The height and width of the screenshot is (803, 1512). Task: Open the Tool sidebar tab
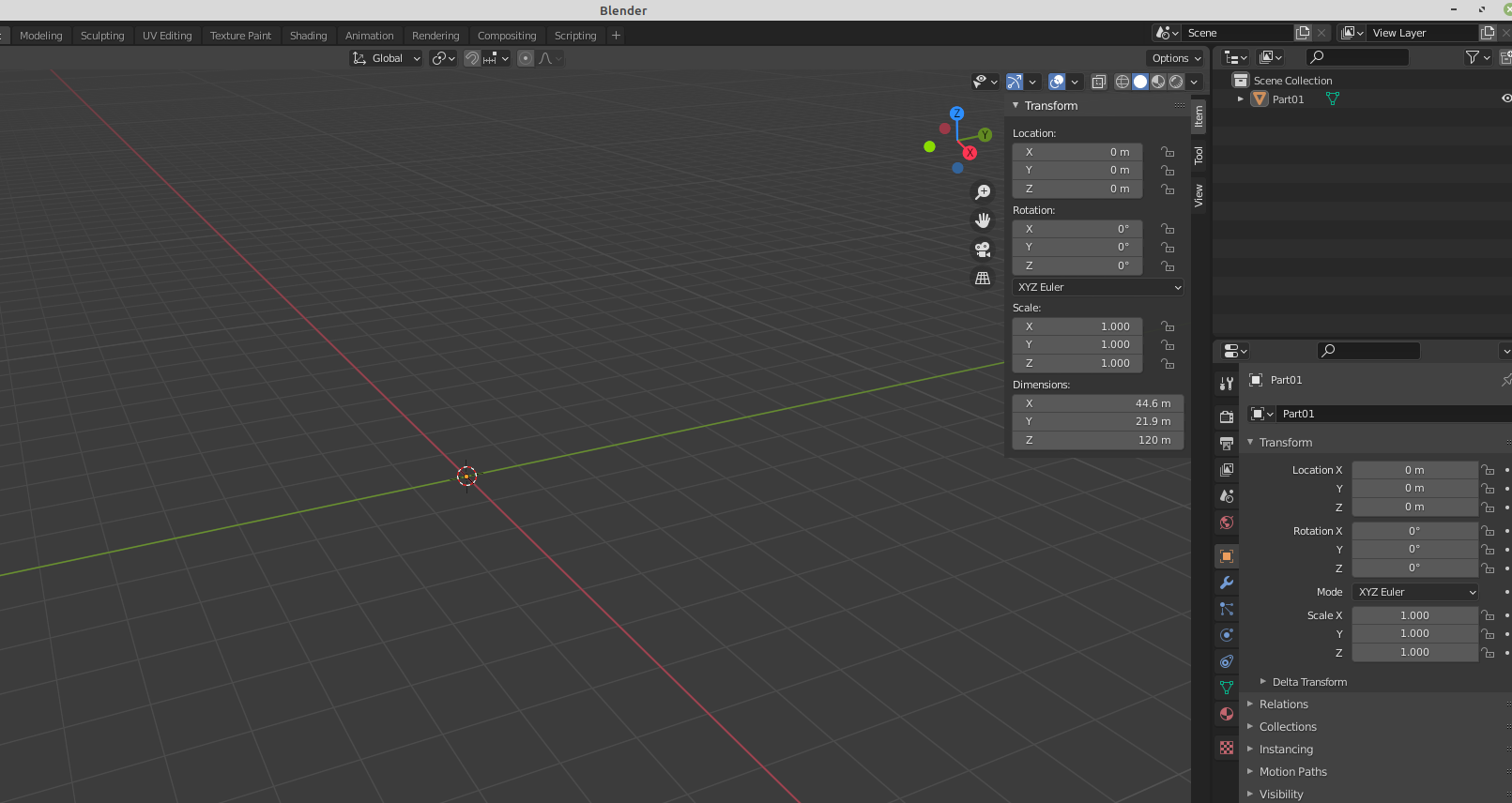(x=1199, y=156)
